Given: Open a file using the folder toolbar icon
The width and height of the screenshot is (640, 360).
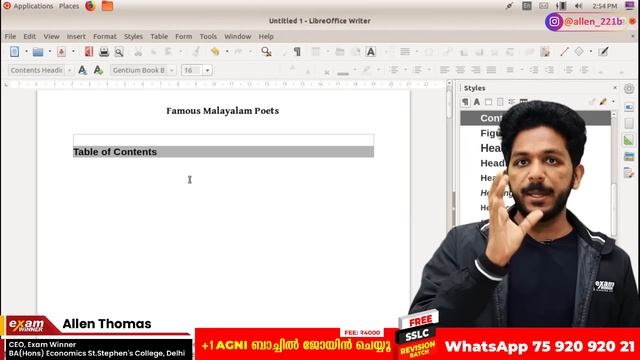Looking at the screenshot, I should (38, 52).
